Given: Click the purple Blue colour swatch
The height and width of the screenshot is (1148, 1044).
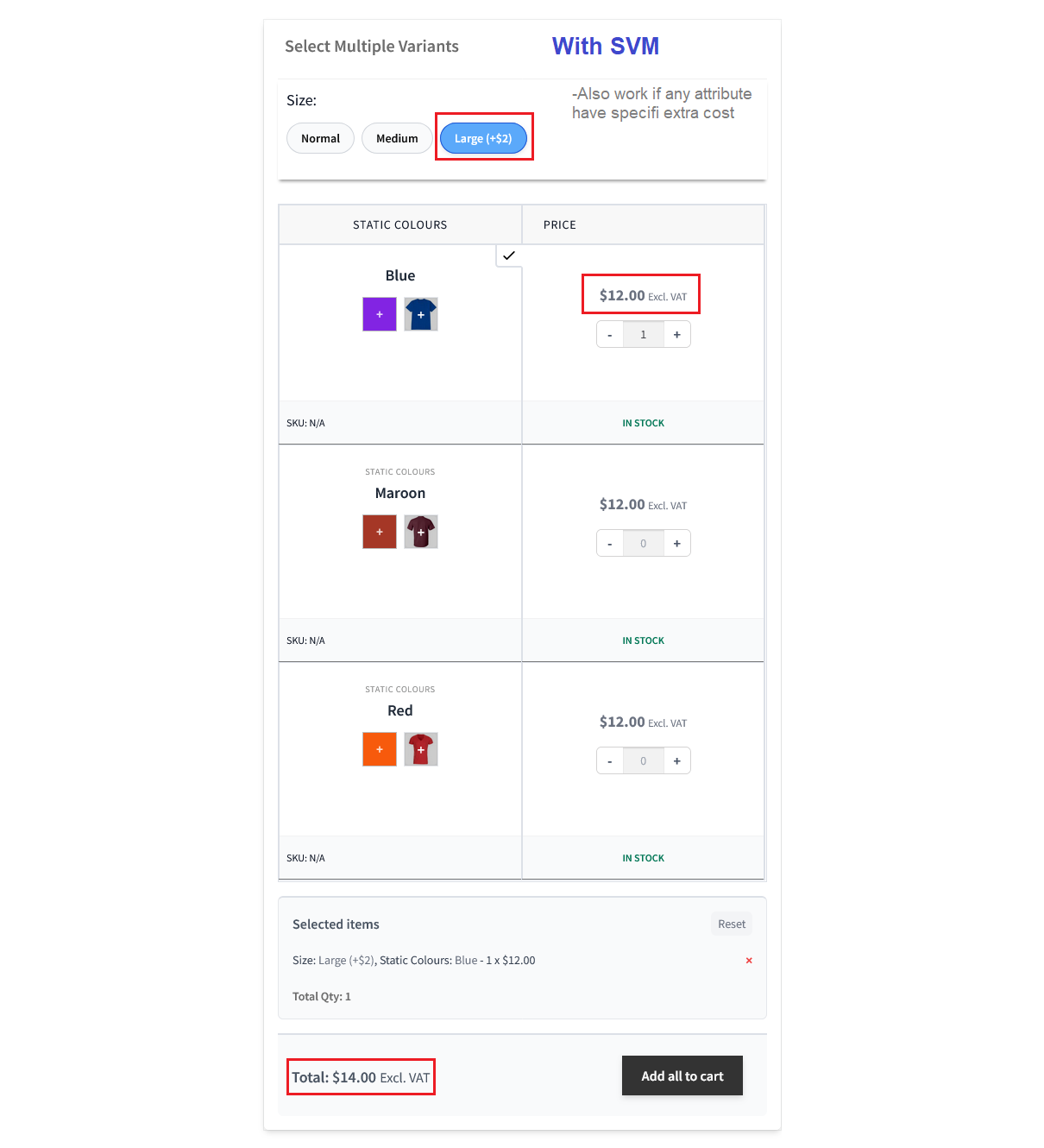Looking at the screenshot, I should pyautogui.click(x=380, y=314).
